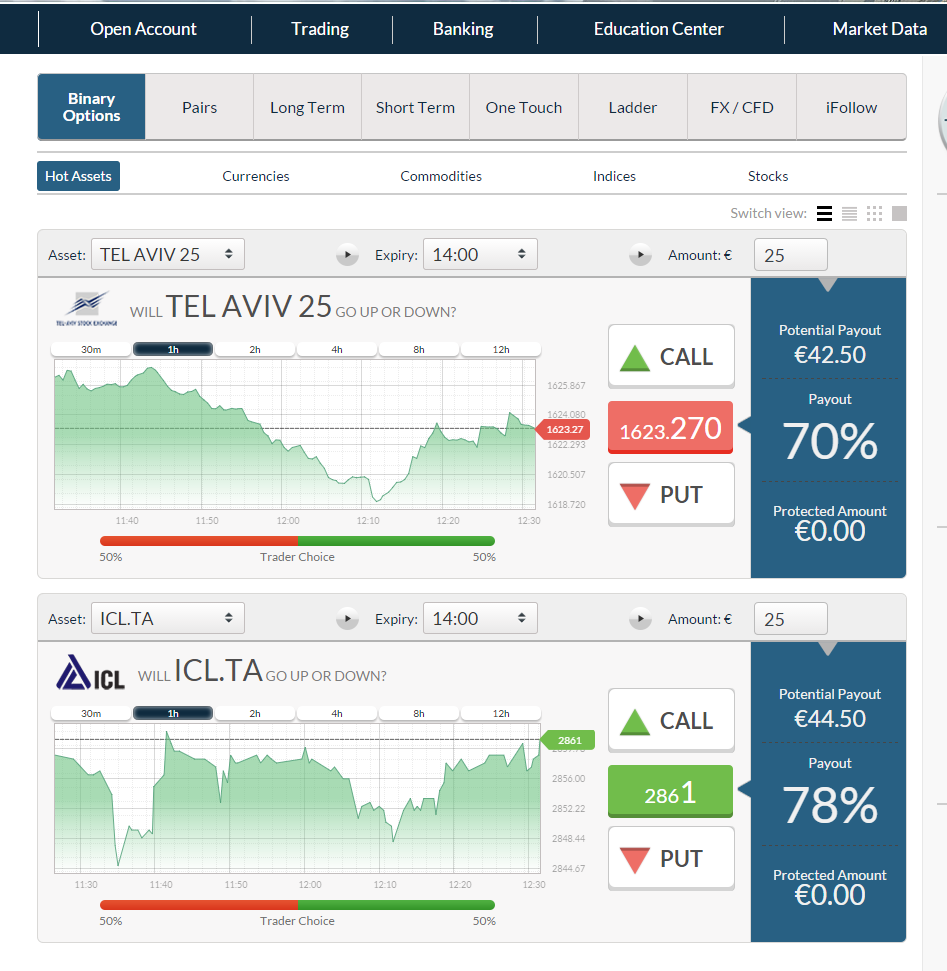Click the TEL AVIV 25 Trader Choice bar
Viewport: 947px width, 971px height.
[297, 541]
